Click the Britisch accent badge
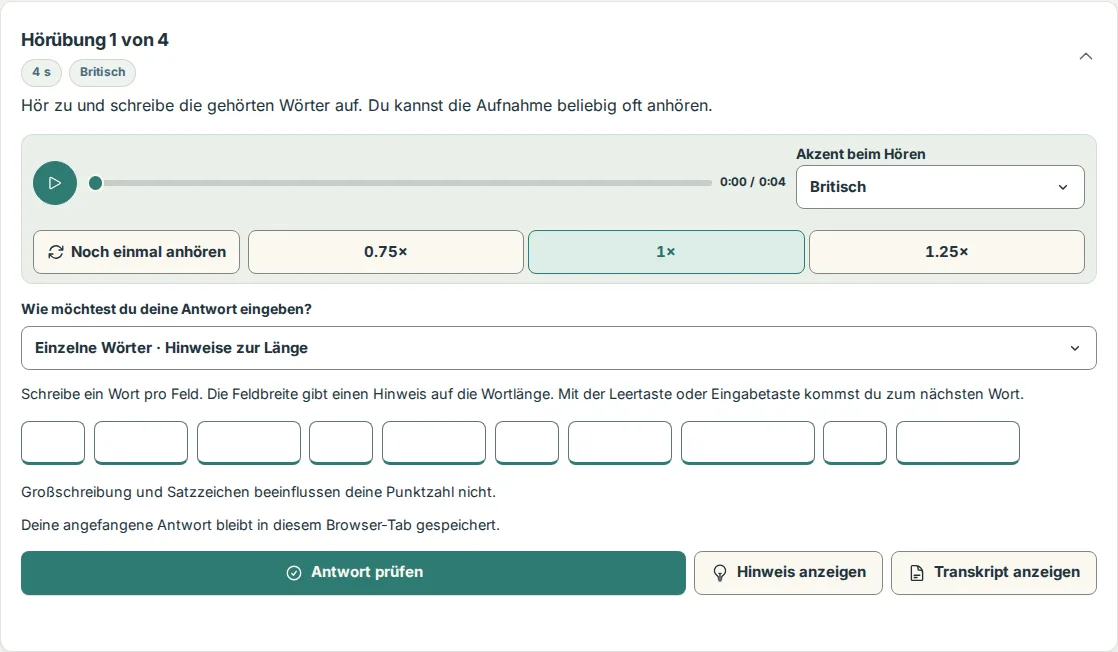The image size is (1118, 652). (102, 72)
